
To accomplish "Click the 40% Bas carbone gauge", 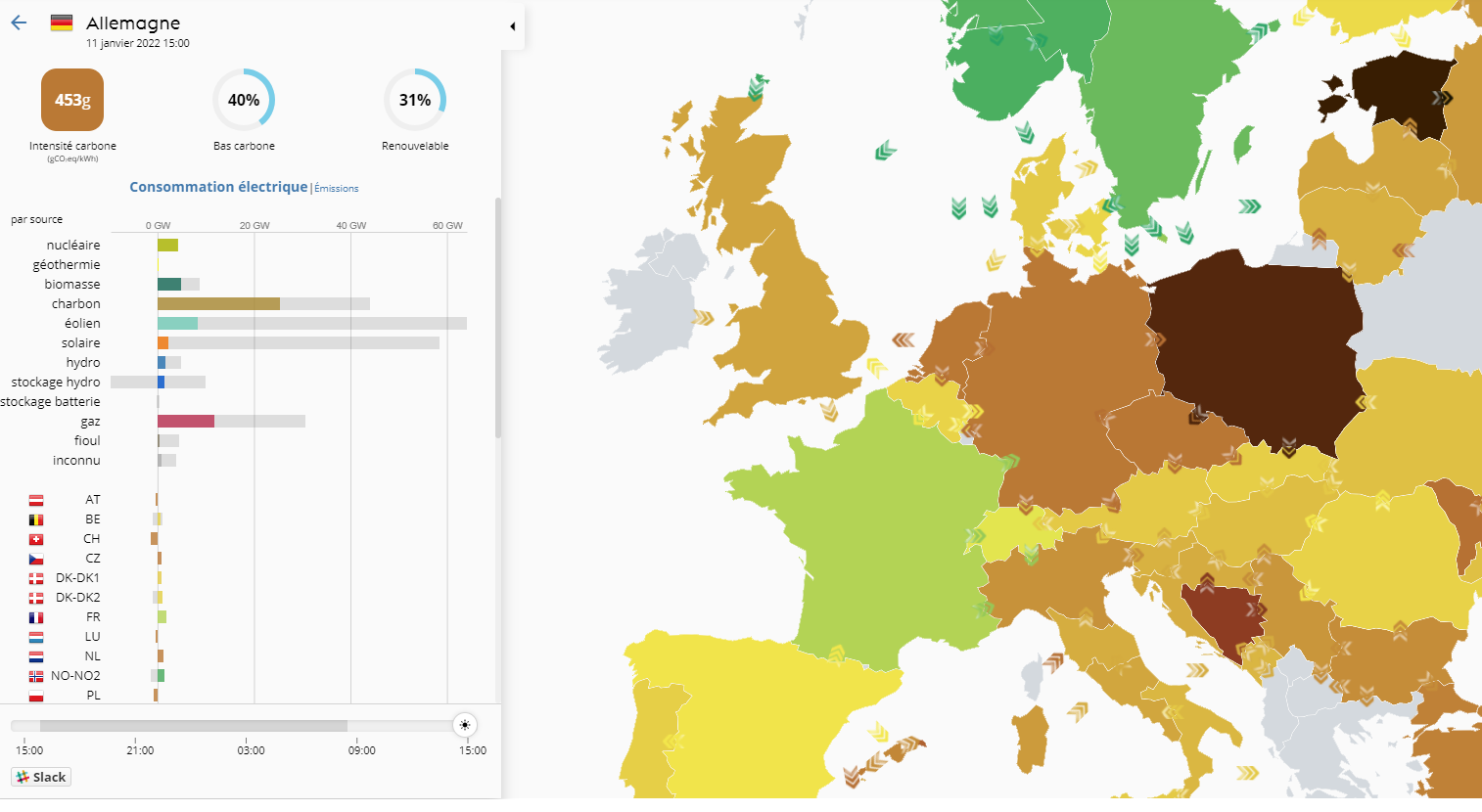I will [244, 100].
